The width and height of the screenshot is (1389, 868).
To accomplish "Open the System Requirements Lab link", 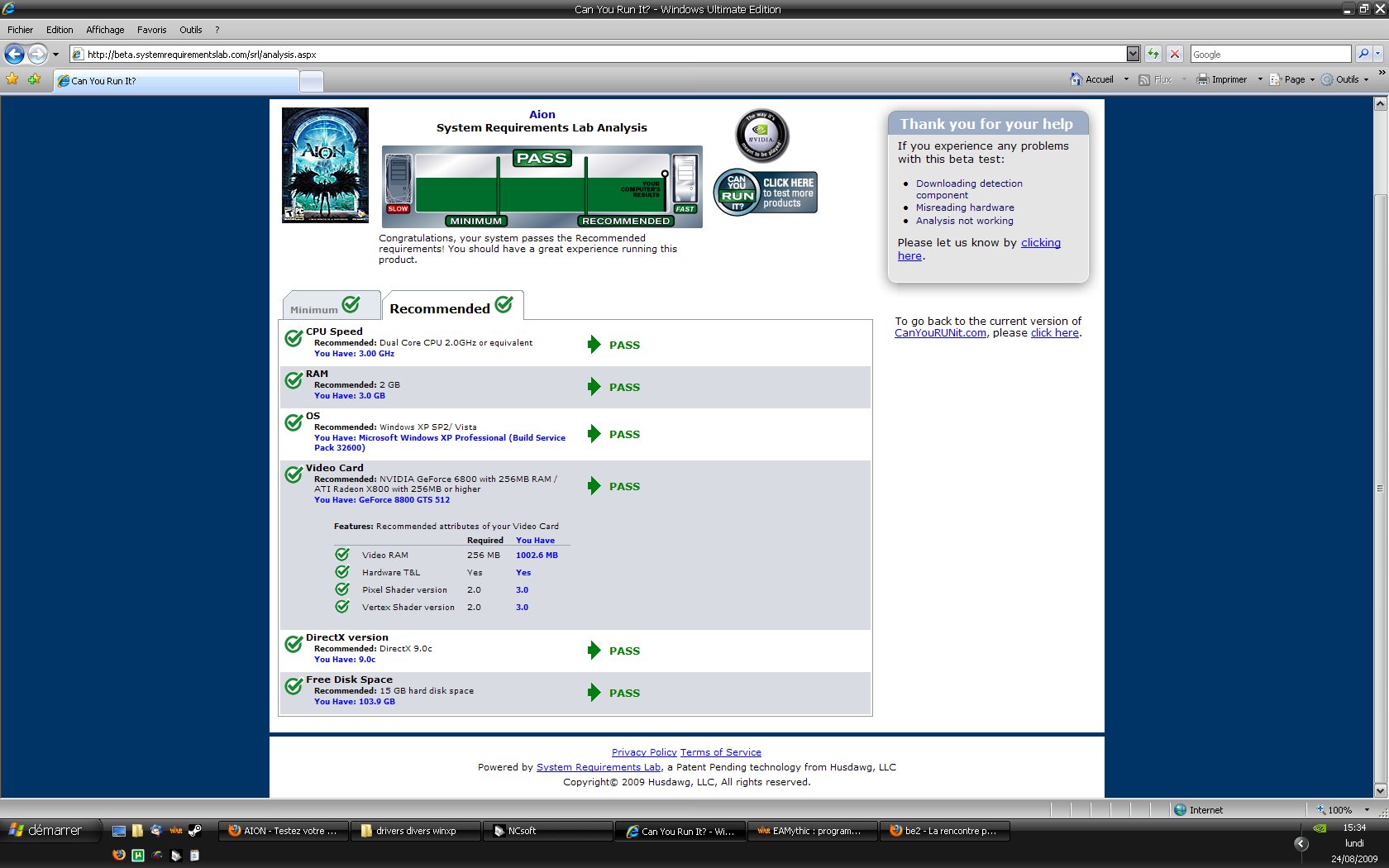I will [x=598, y=767].
